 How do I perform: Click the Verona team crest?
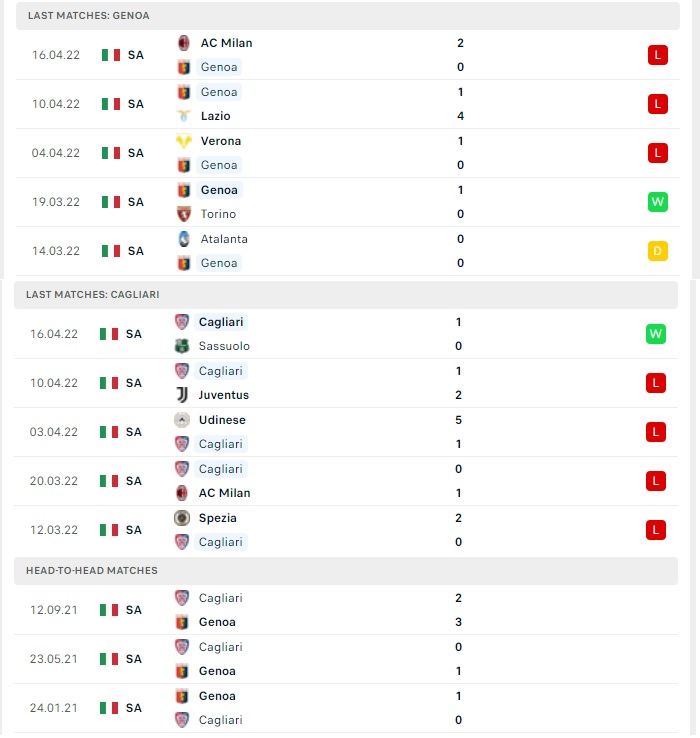(184, 141)
